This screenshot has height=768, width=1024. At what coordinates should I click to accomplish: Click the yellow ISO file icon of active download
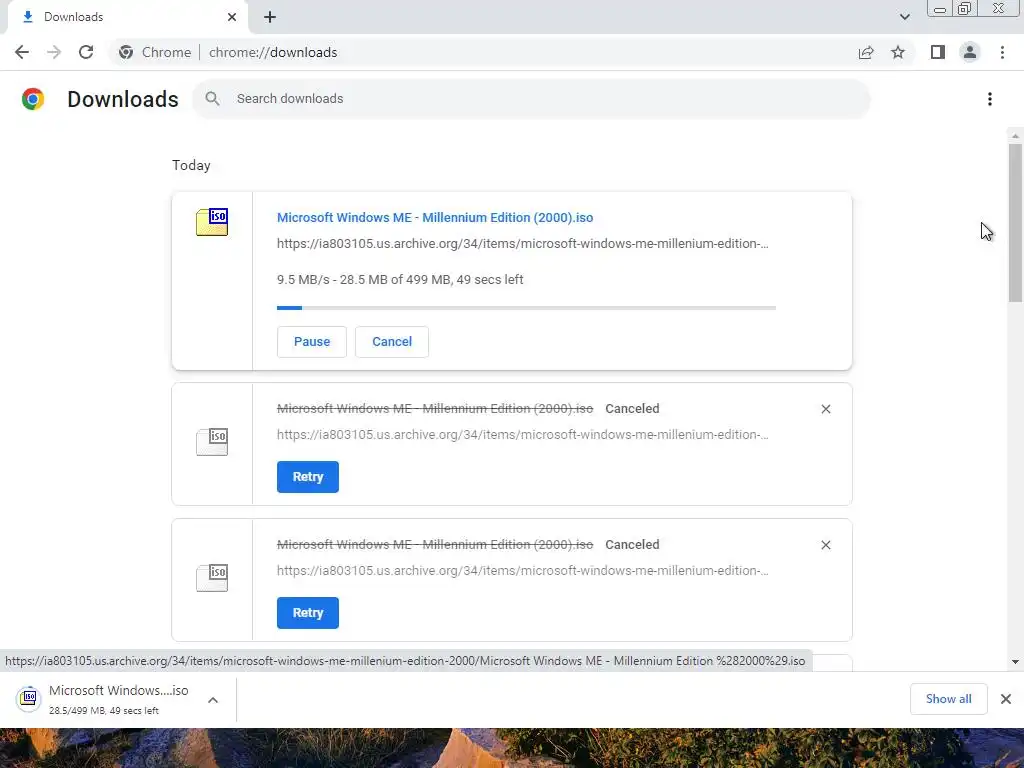tap(212, 222)
